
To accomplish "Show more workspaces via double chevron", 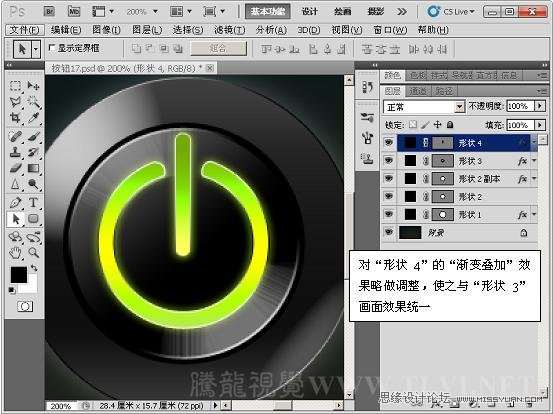I will pos(402,12).
